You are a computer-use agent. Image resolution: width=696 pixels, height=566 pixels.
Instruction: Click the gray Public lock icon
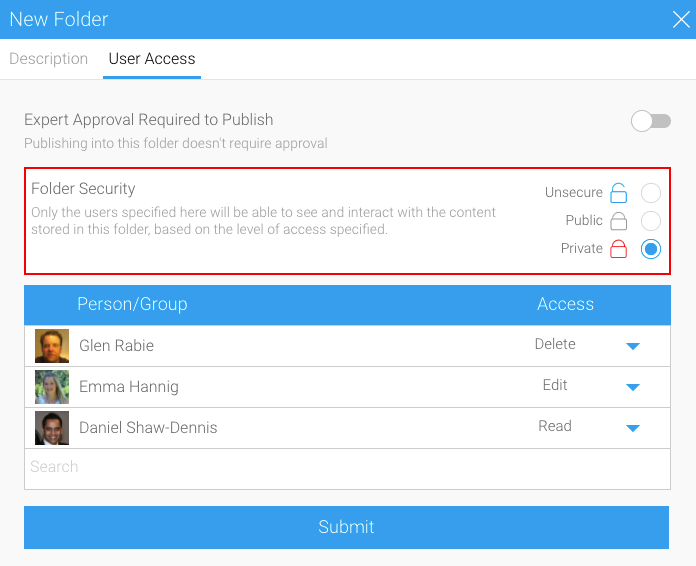point(619,221)
